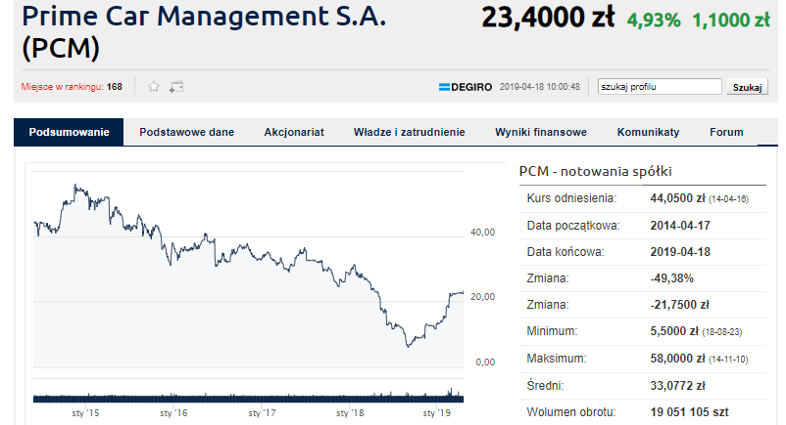This screenshot has height=425, width=786.
Task: Focus the 'szukaj profilu' search field
Action: [659, 87]
